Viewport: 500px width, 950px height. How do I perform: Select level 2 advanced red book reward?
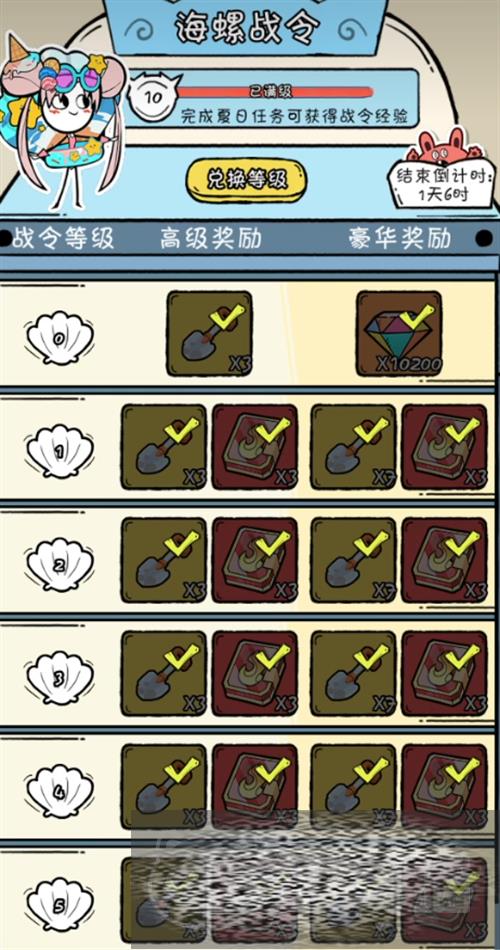click(x=255, y=560)
